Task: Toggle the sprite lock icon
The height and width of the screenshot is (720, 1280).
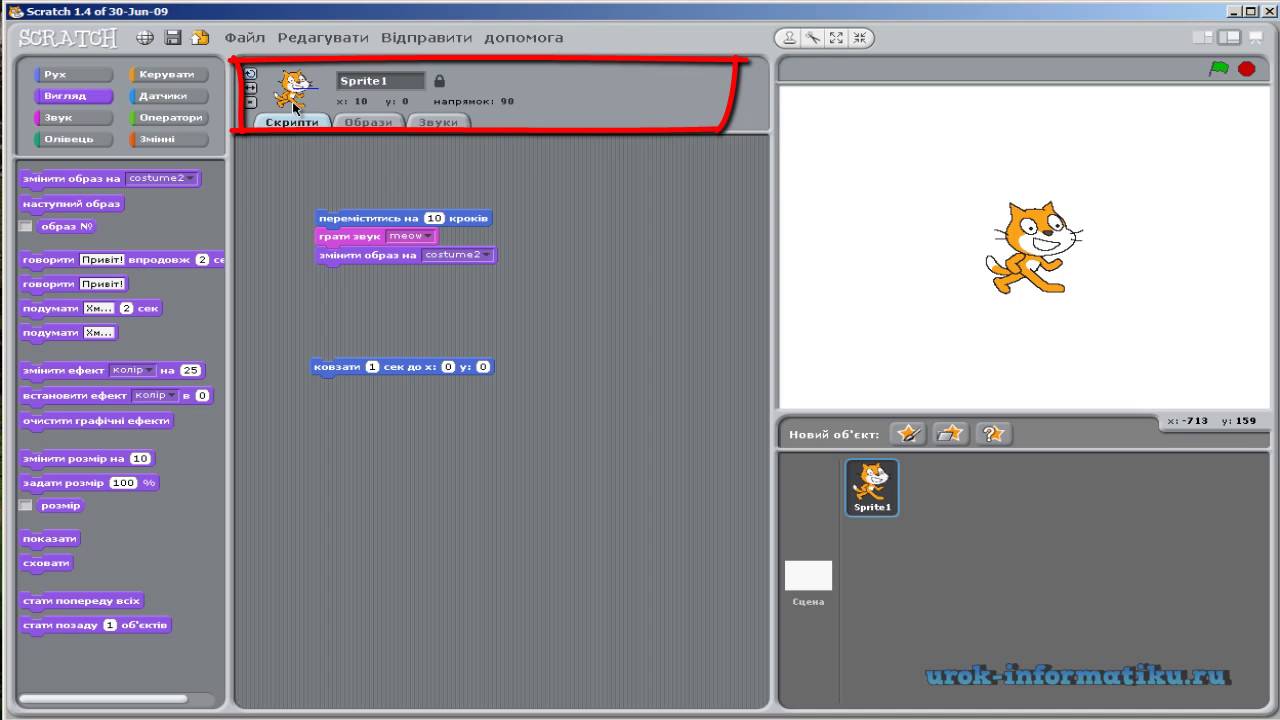Action: (x=439, y=81)
